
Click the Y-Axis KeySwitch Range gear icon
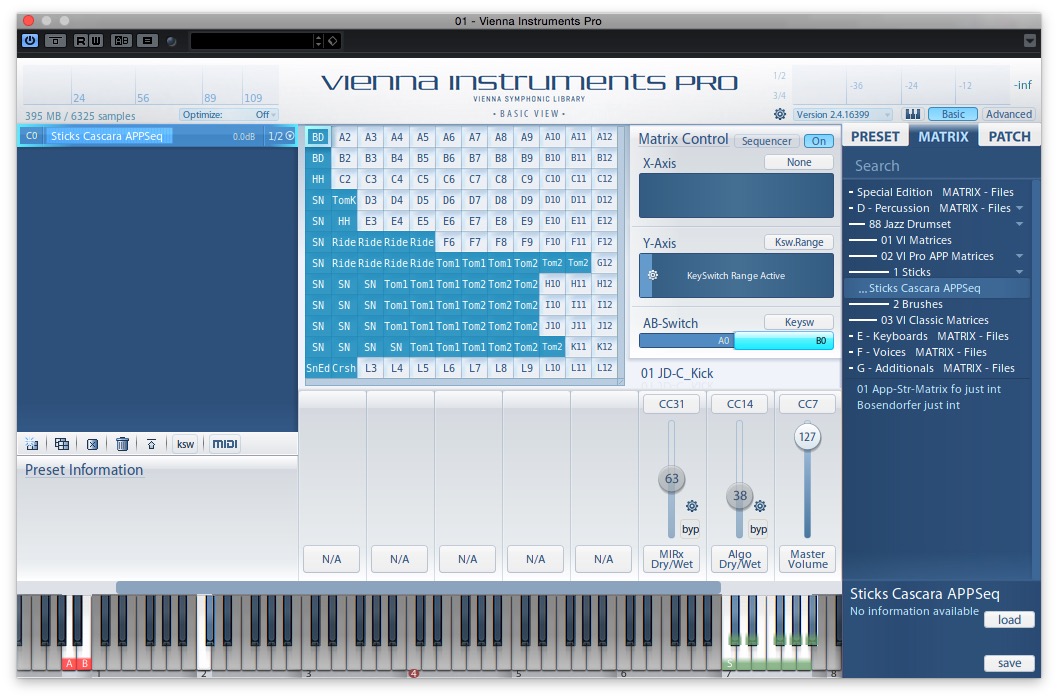click(652, 275)
